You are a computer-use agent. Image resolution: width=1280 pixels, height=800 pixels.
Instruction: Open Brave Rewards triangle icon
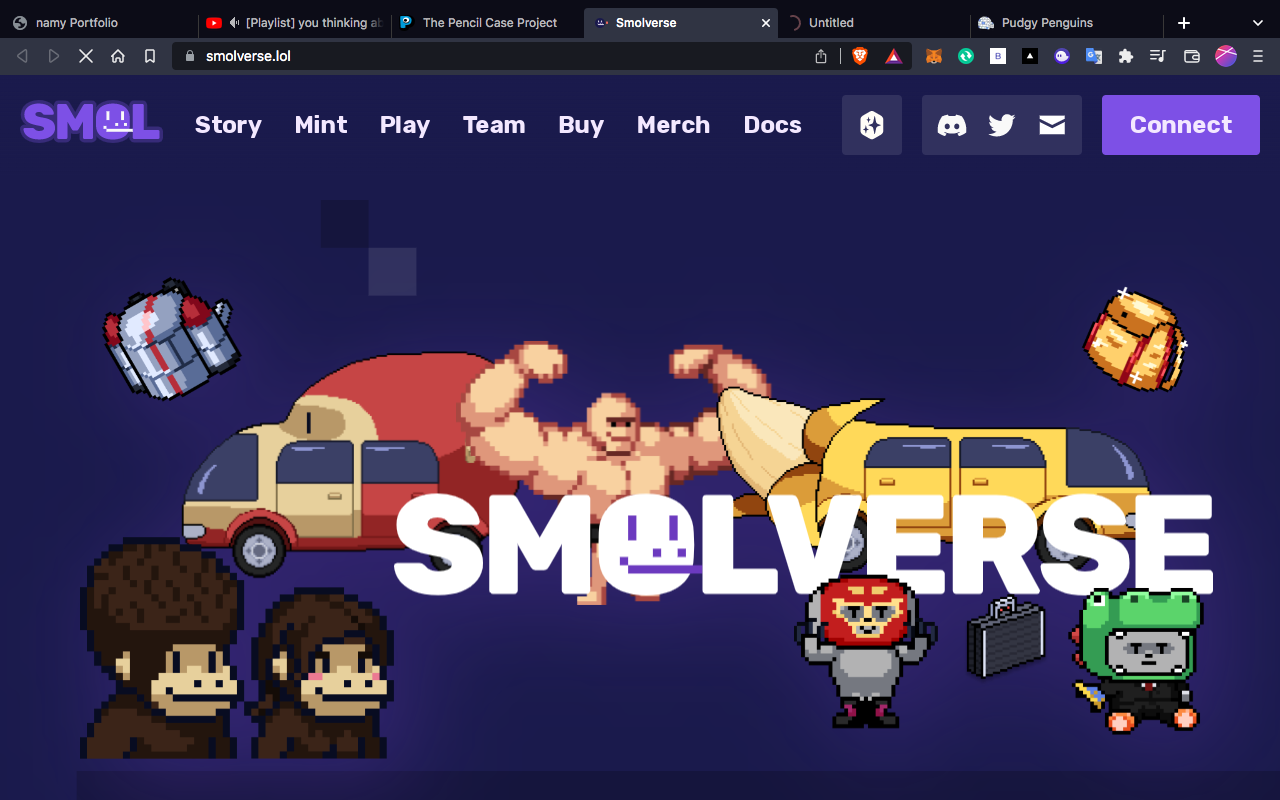[x=894, y=56]
